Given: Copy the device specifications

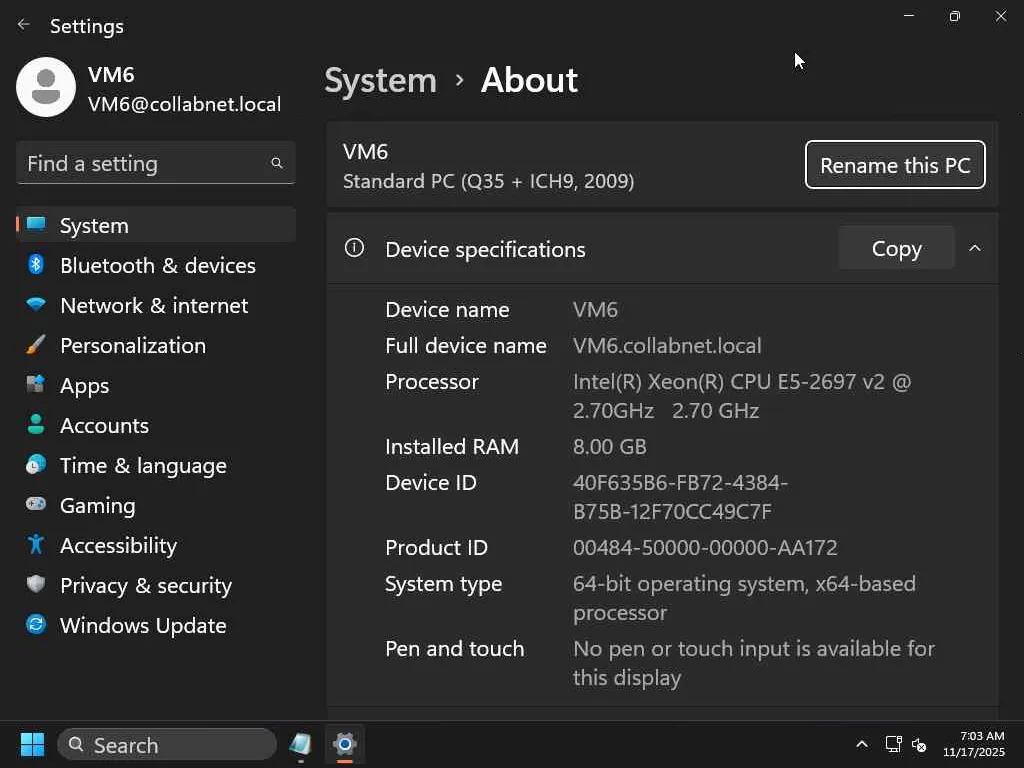Looking at the screenshot, I should (x=896, y=248).
